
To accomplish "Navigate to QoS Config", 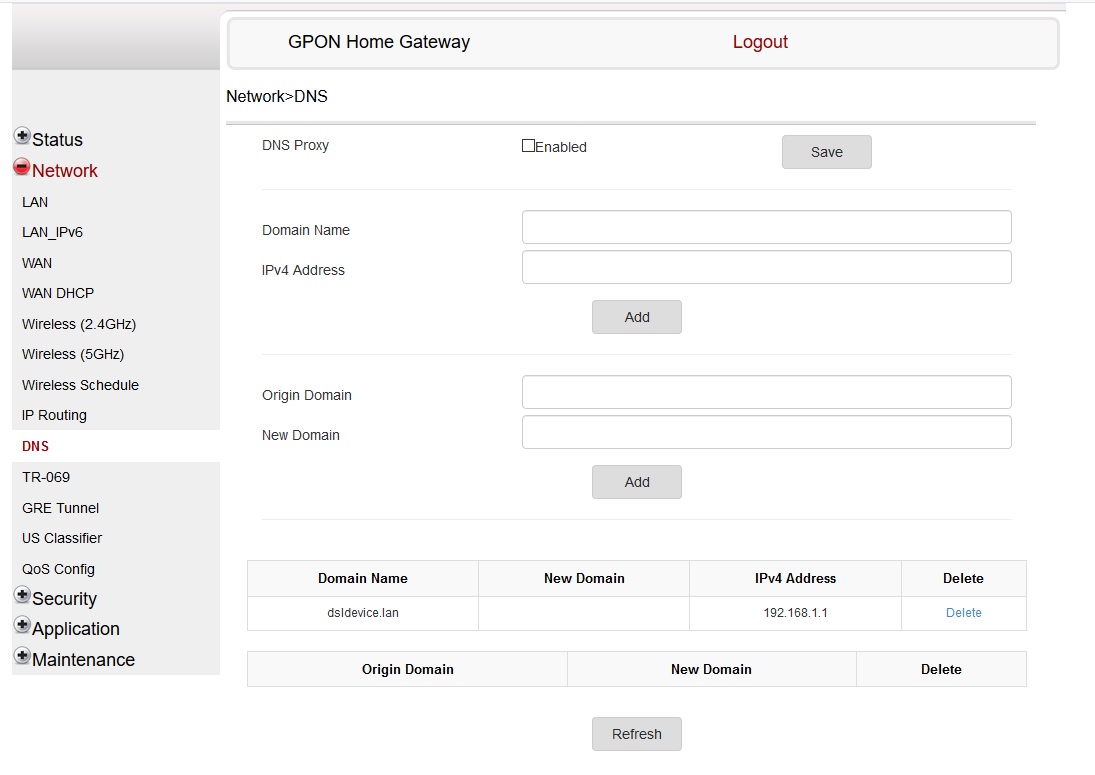I will tap(58, 569).
